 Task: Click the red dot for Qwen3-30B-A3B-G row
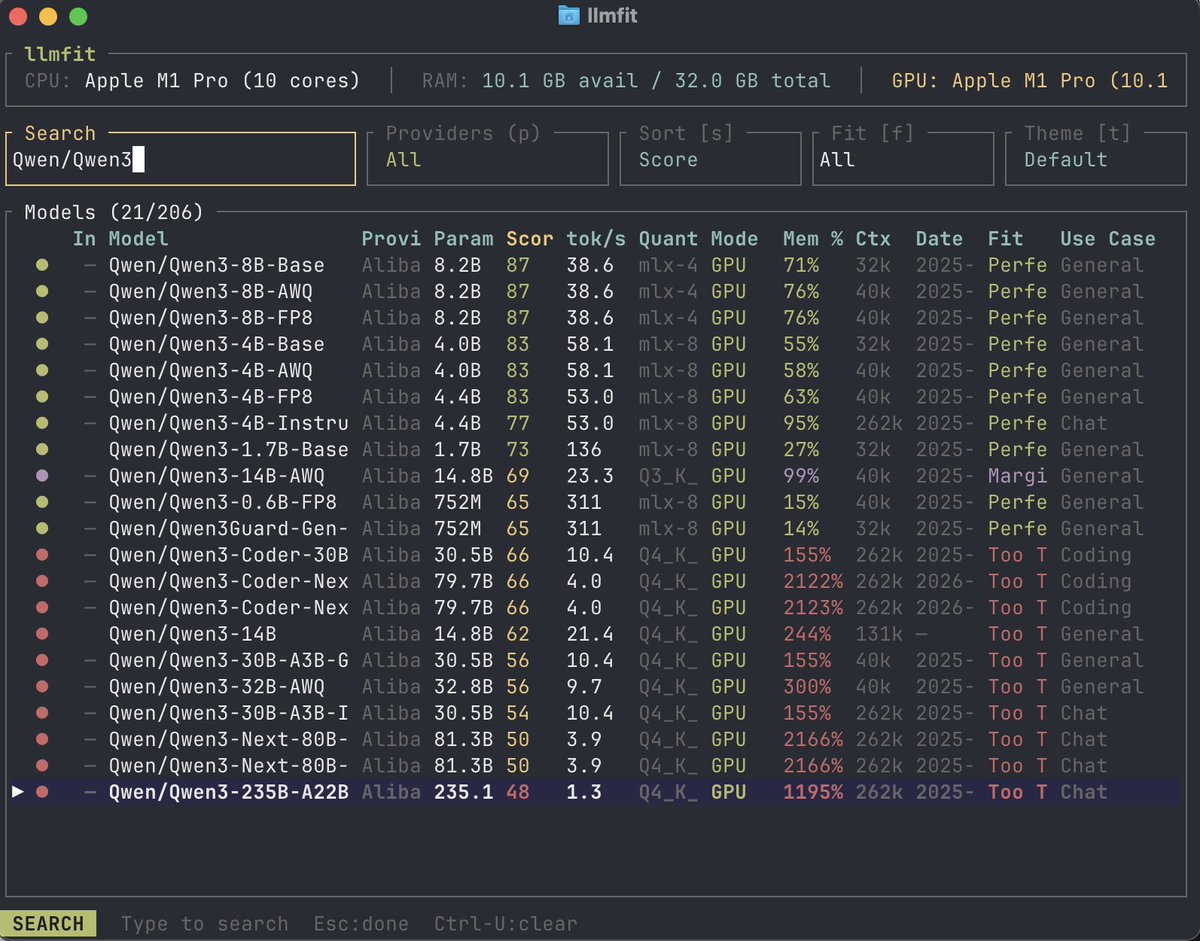point(42,660)
